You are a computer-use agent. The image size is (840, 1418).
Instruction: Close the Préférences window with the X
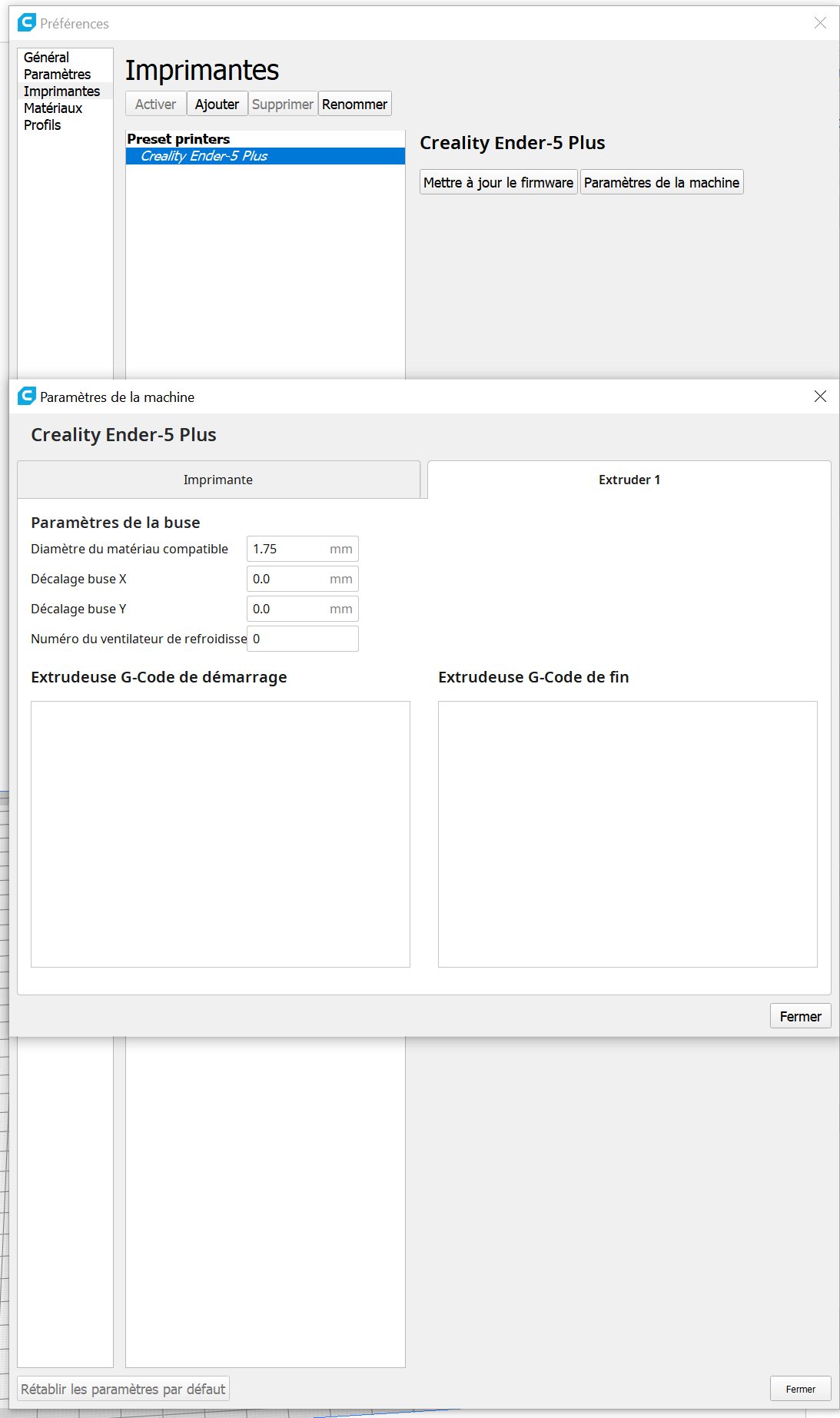pyautogui.click(x=820, y=23)
